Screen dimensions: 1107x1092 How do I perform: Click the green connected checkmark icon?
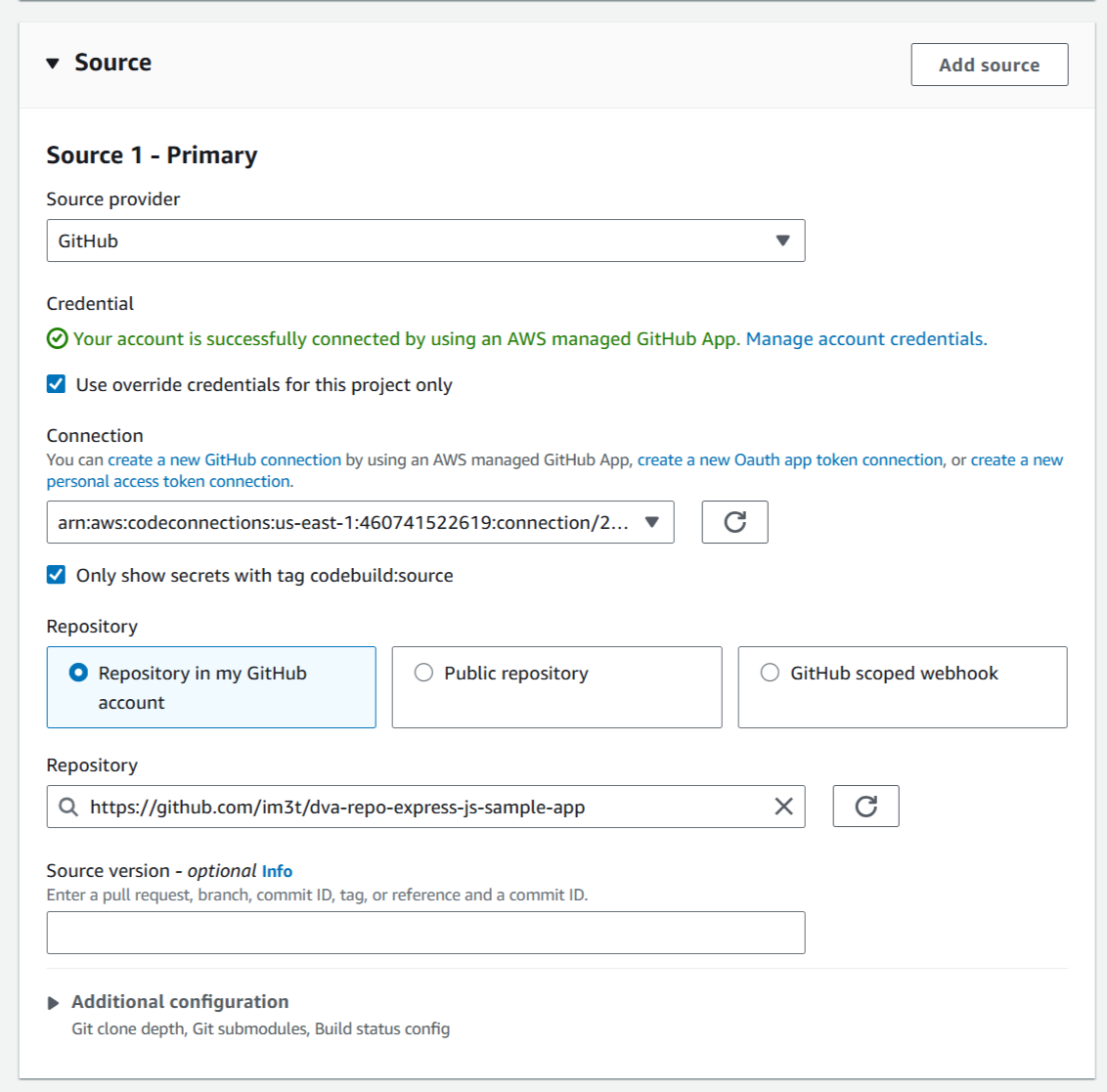click(x=58, y=339)
